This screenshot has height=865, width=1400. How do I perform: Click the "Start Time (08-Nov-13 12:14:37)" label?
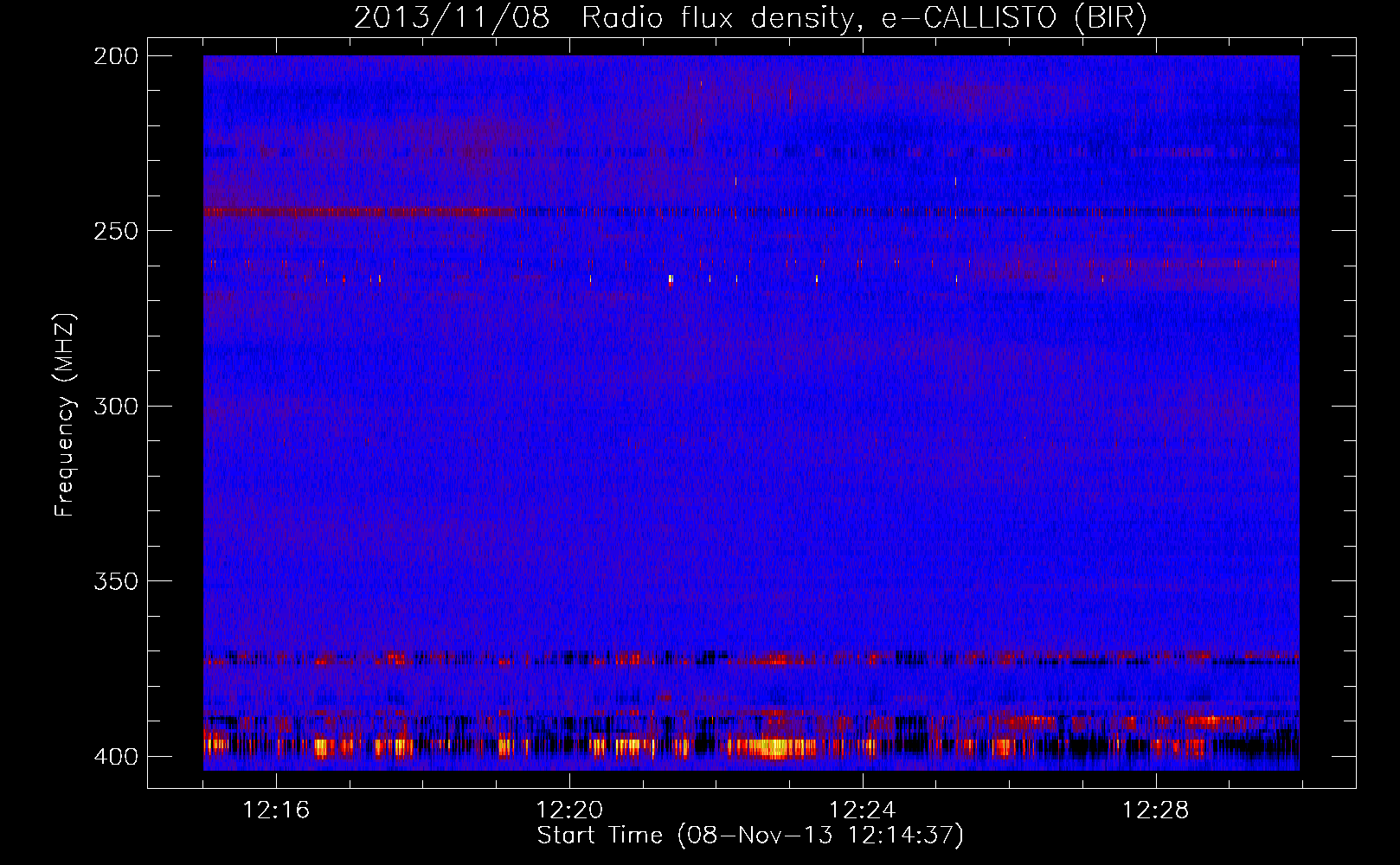(750, 836)
